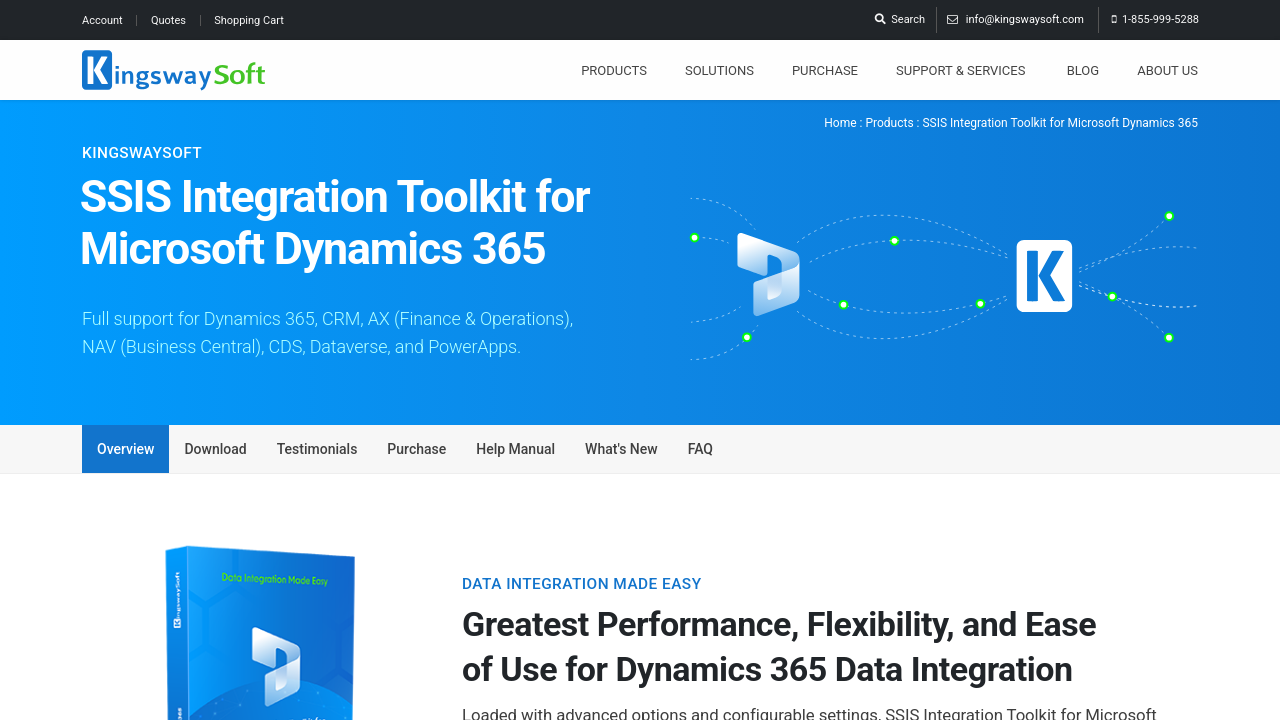1280x720 pixels.
Task: Click the KingswaySoft logo
Action: [x=173, y=70]
